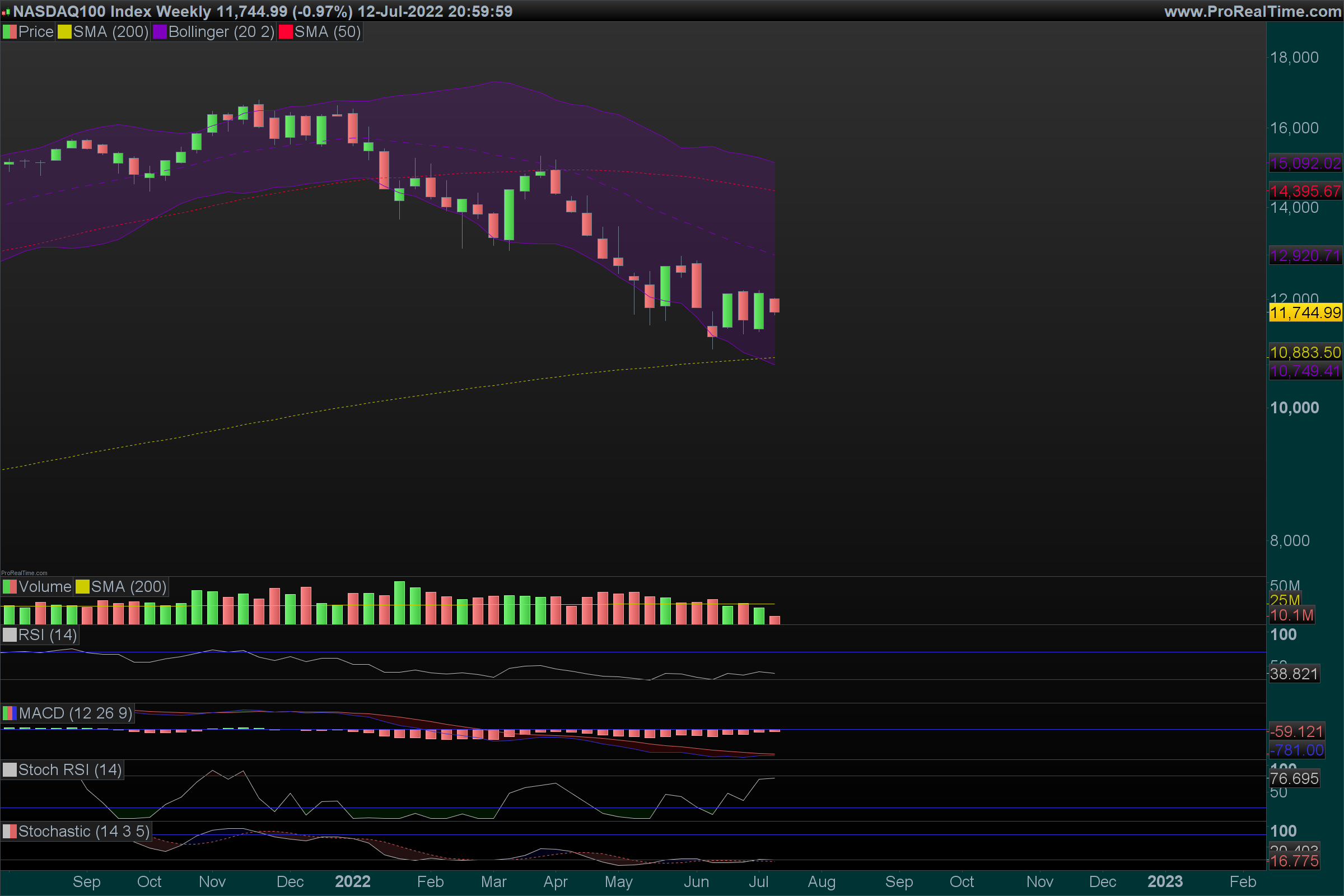Viewport: 1344px width, 896px height.
Task: Click the 2023 year marker on timeline
Action: [x=1165, y=881]
